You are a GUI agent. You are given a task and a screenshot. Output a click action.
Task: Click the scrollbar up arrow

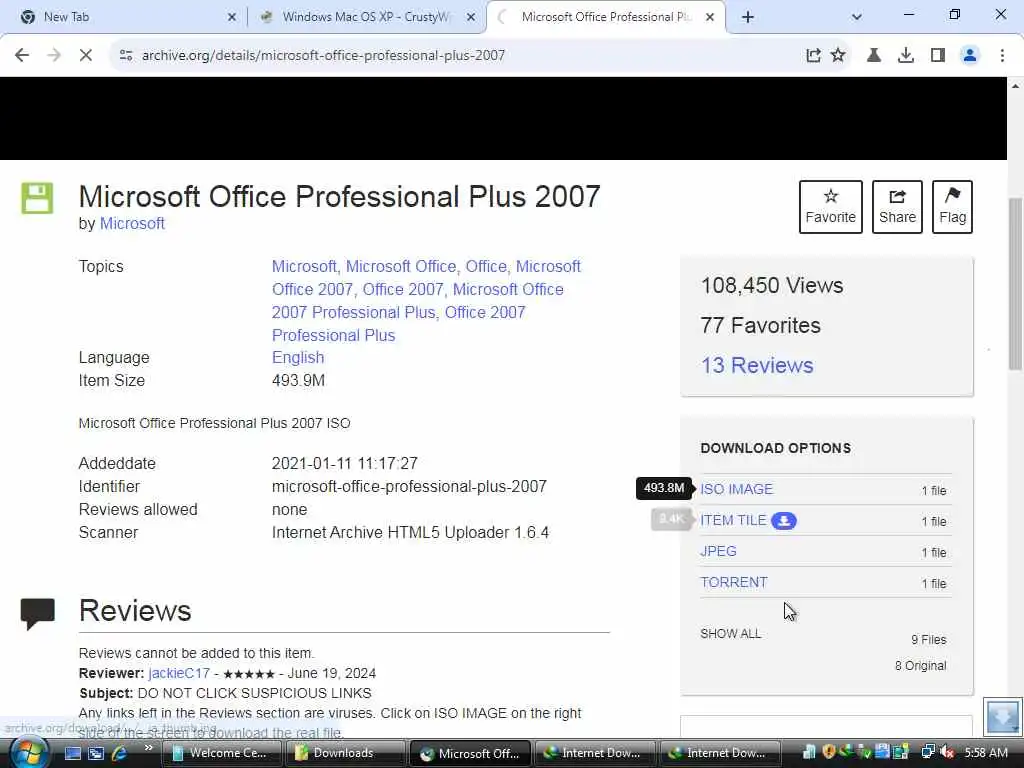1015,86
